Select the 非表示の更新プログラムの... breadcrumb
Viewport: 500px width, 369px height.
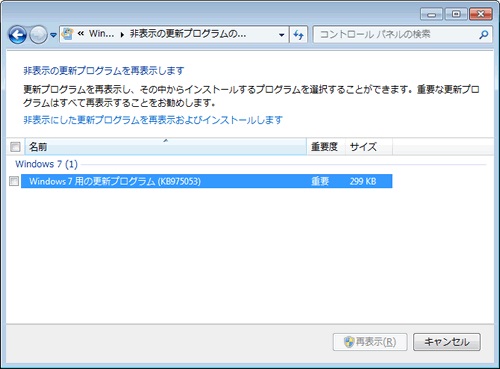[x=188, y=34]
